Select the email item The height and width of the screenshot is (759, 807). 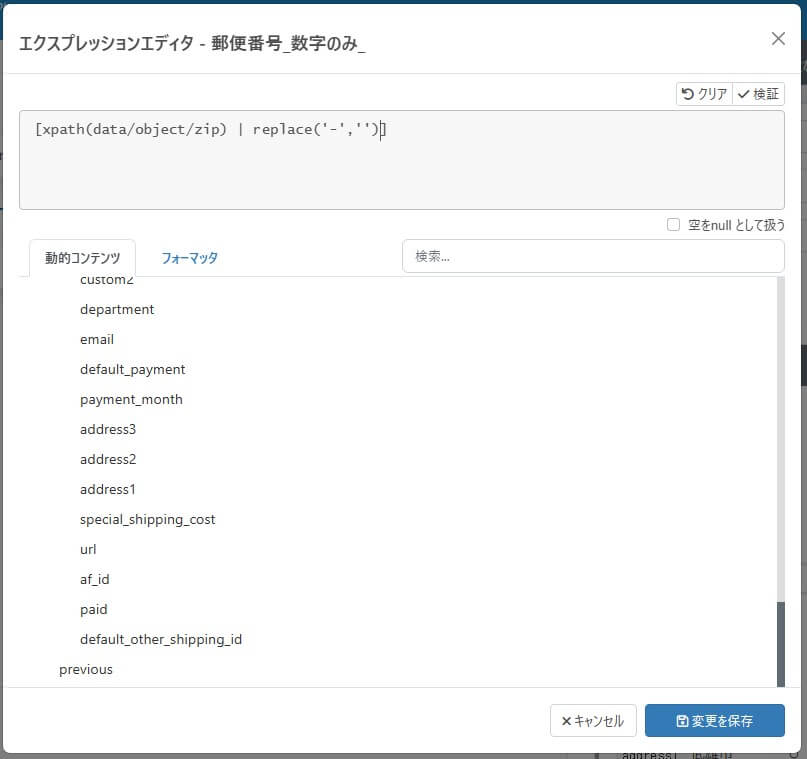pos(97,340)
